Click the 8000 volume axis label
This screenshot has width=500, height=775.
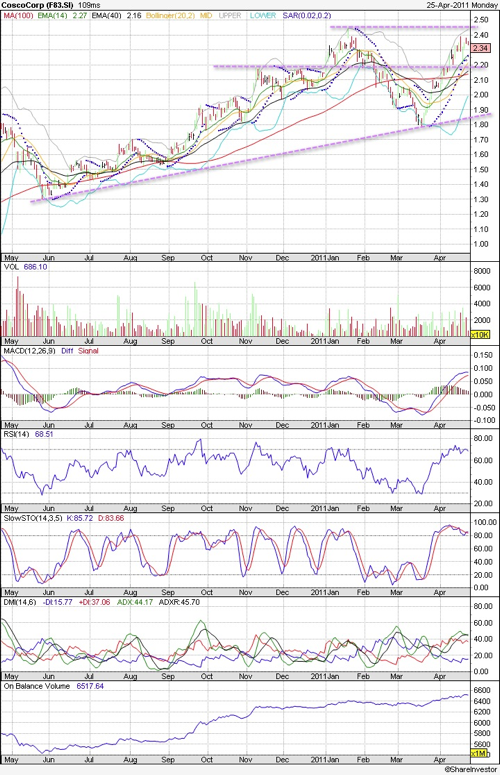pos(482,271)
